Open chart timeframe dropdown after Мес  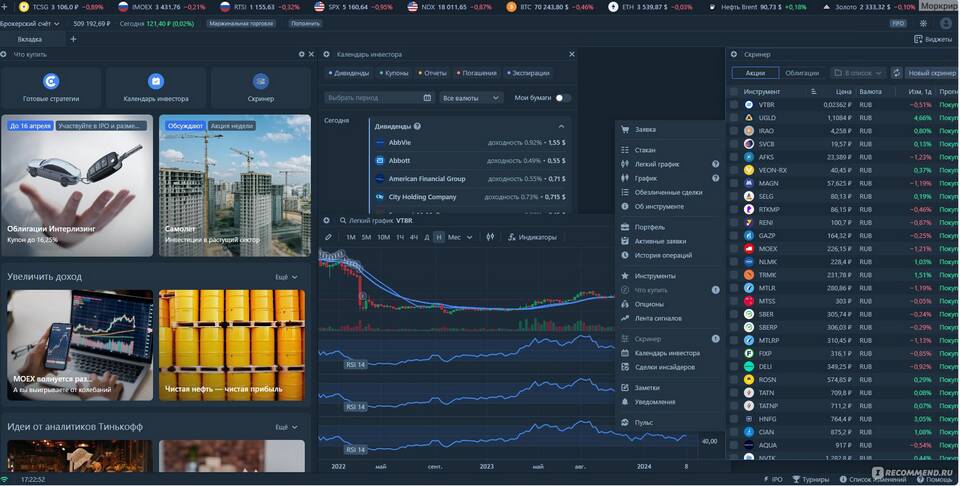tap(470, 237)
